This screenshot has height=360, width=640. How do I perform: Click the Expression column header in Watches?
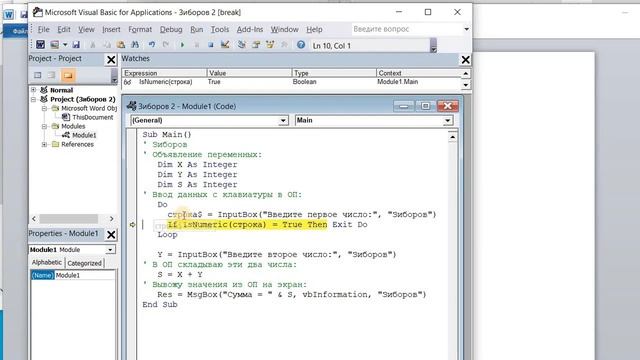coord(164,73)
